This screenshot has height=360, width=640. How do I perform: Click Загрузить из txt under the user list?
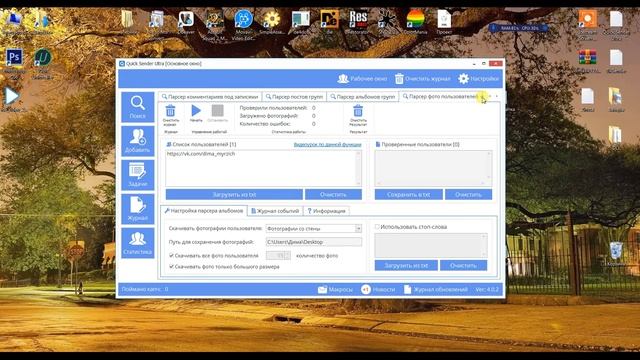(x=234, y=195)
